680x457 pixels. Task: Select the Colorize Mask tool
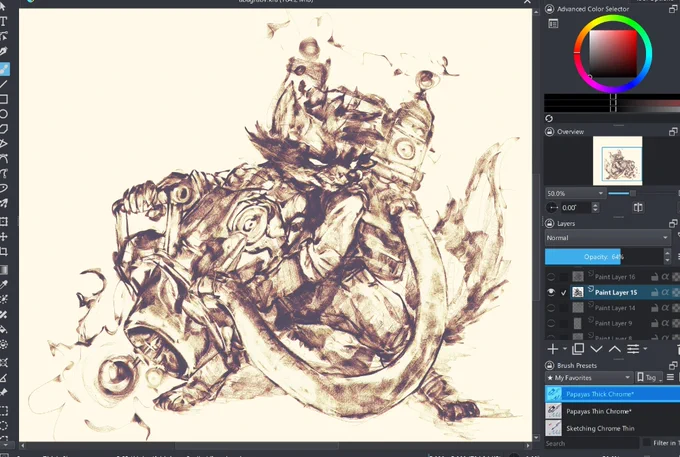[3, 299]
